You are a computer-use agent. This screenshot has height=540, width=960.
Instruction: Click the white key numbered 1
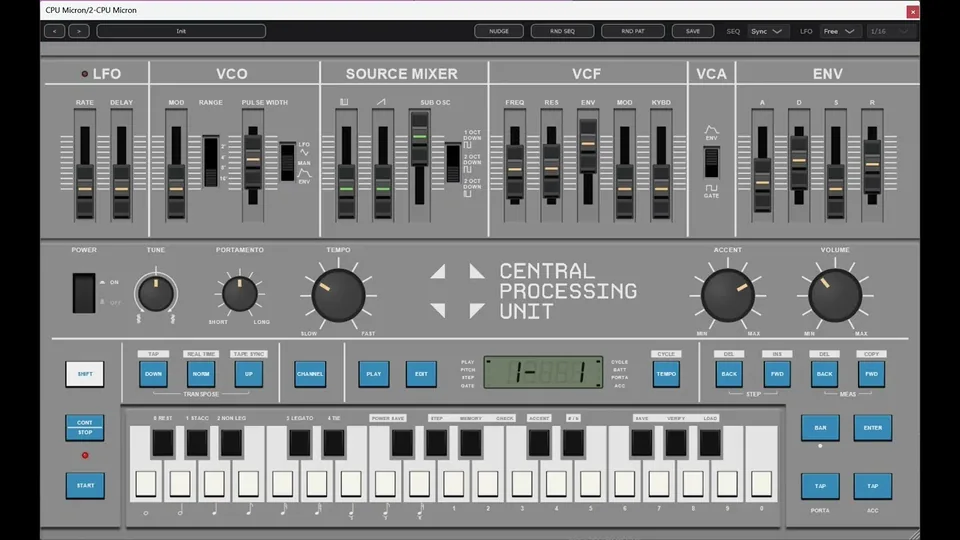(x=454, y=484)
